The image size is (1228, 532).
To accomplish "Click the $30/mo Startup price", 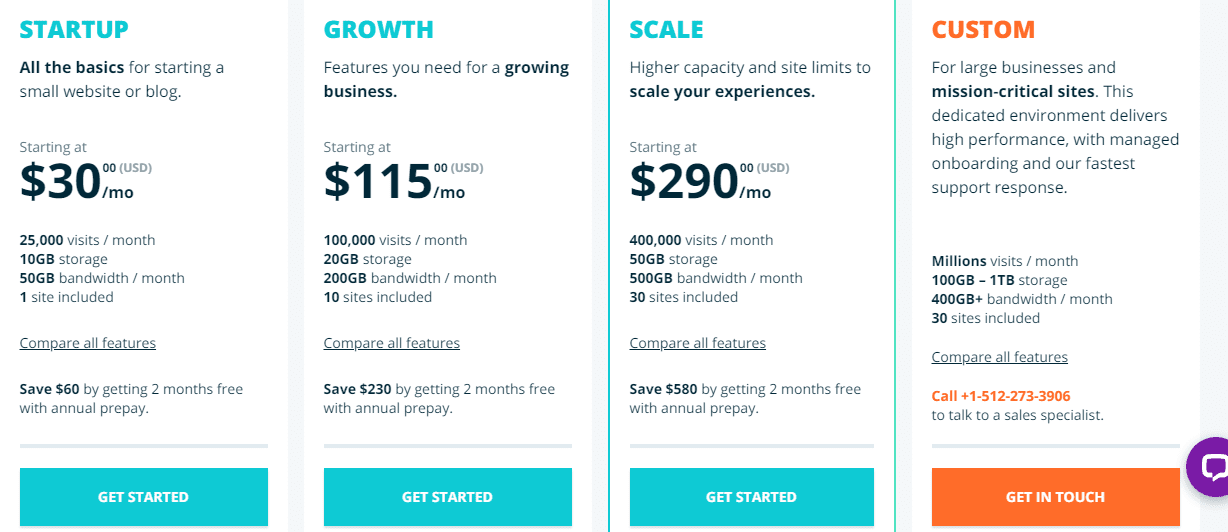I will click(86, 181).
